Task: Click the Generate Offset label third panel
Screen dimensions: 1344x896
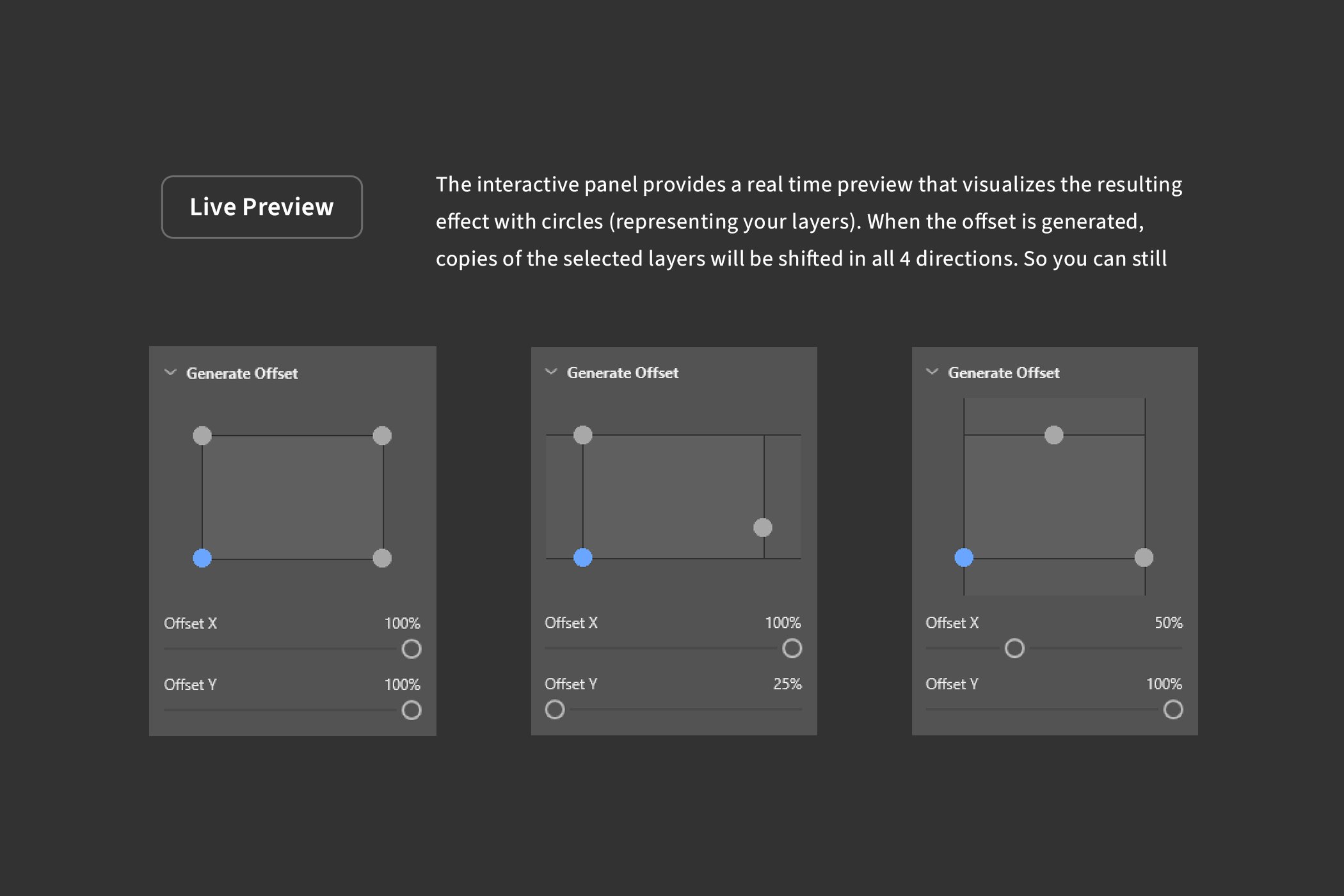Action: click(1004, 372)
